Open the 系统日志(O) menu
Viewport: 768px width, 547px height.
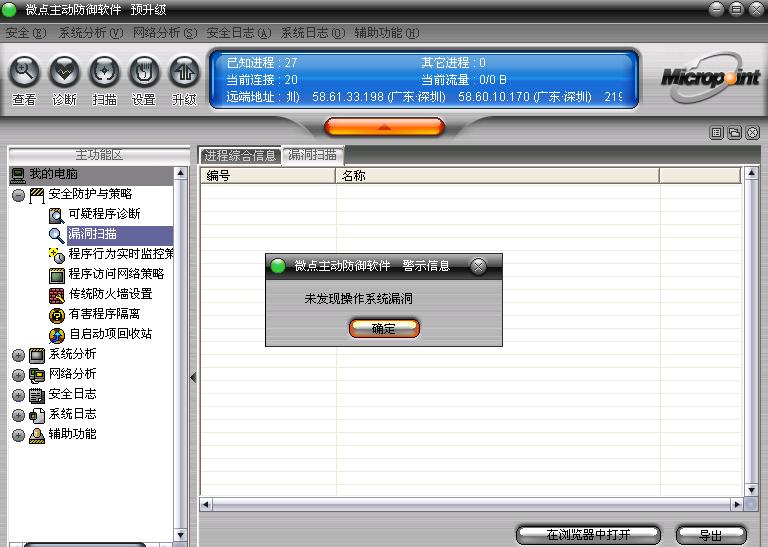coord(312,33)
